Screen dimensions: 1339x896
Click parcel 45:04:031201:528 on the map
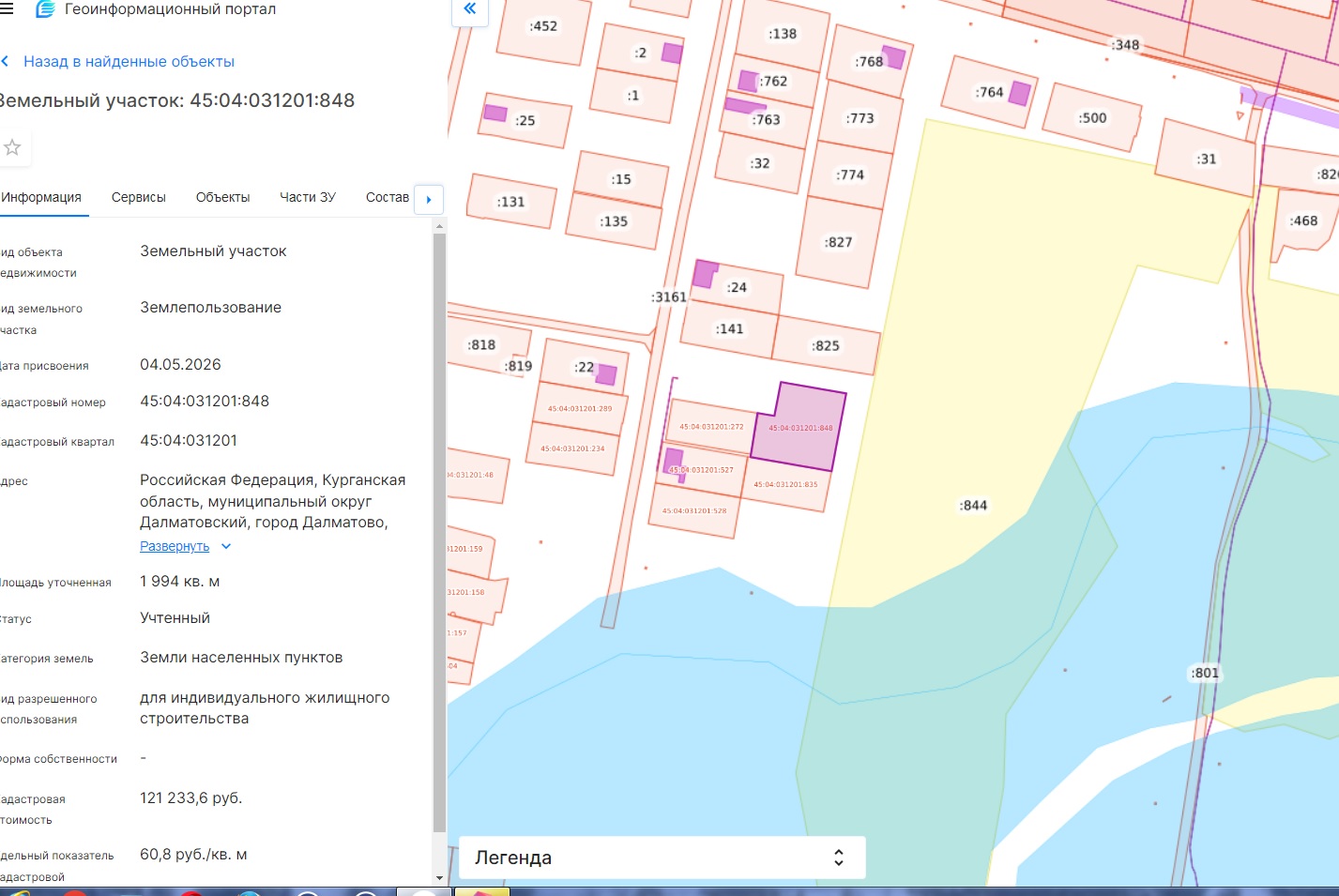point(694,510)
